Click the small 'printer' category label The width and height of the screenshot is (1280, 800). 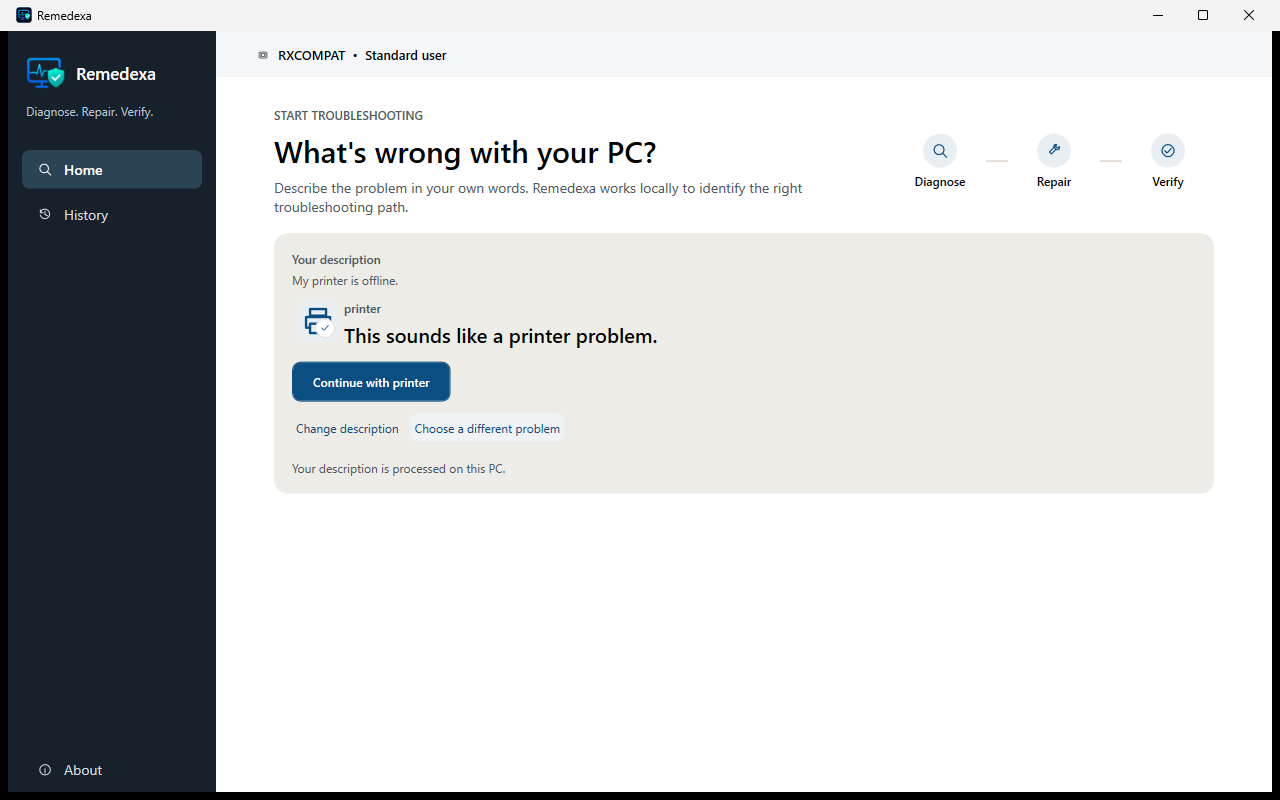coord(362,309)
